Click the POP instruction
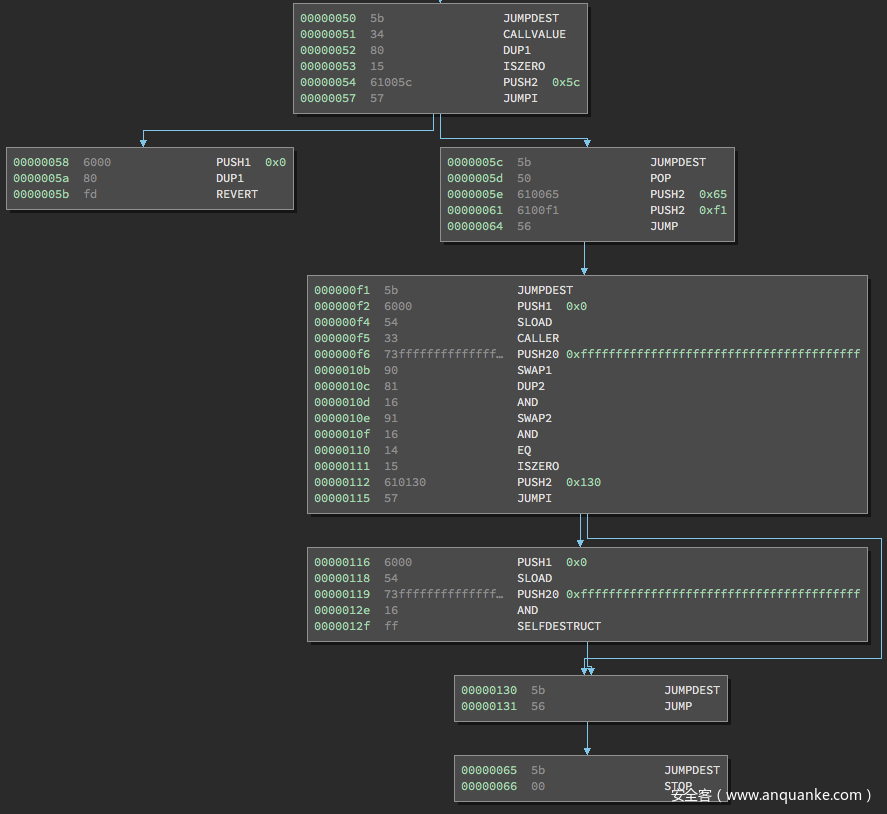This screenshot has width=887, height=814. (x=661, y=178)
